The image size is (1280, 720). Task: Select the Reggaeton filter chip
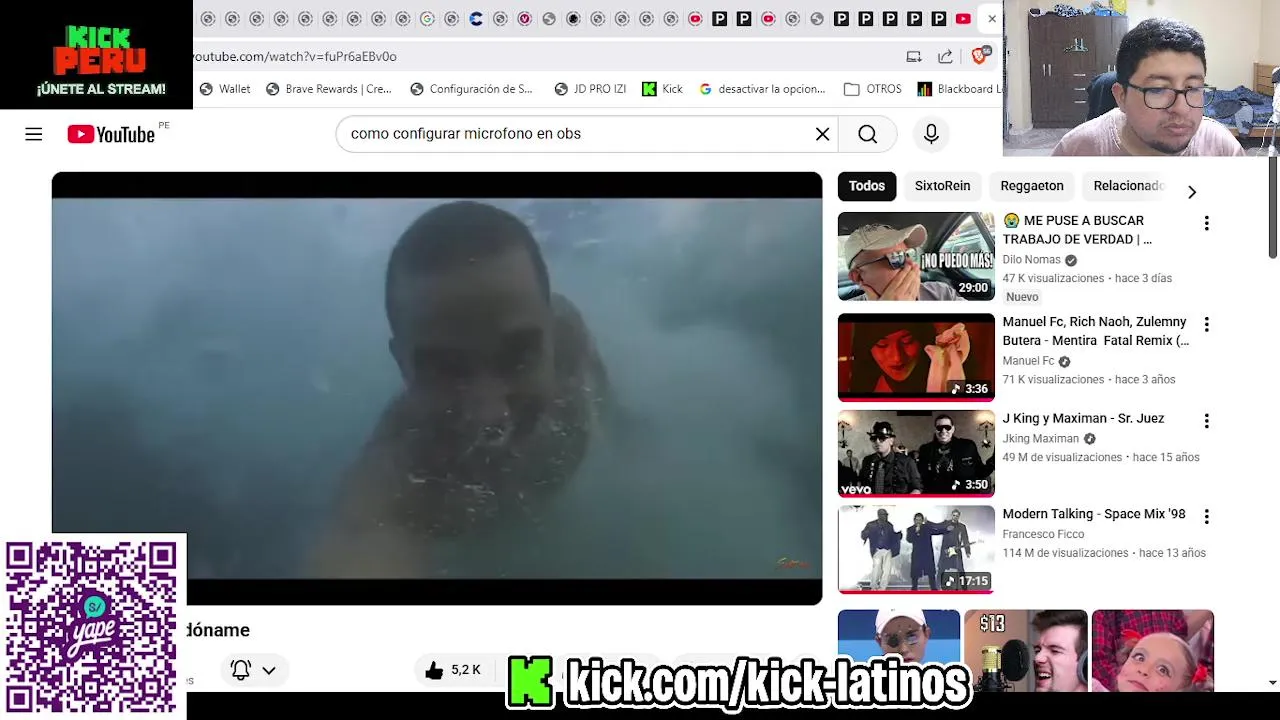coord(1032,186)
